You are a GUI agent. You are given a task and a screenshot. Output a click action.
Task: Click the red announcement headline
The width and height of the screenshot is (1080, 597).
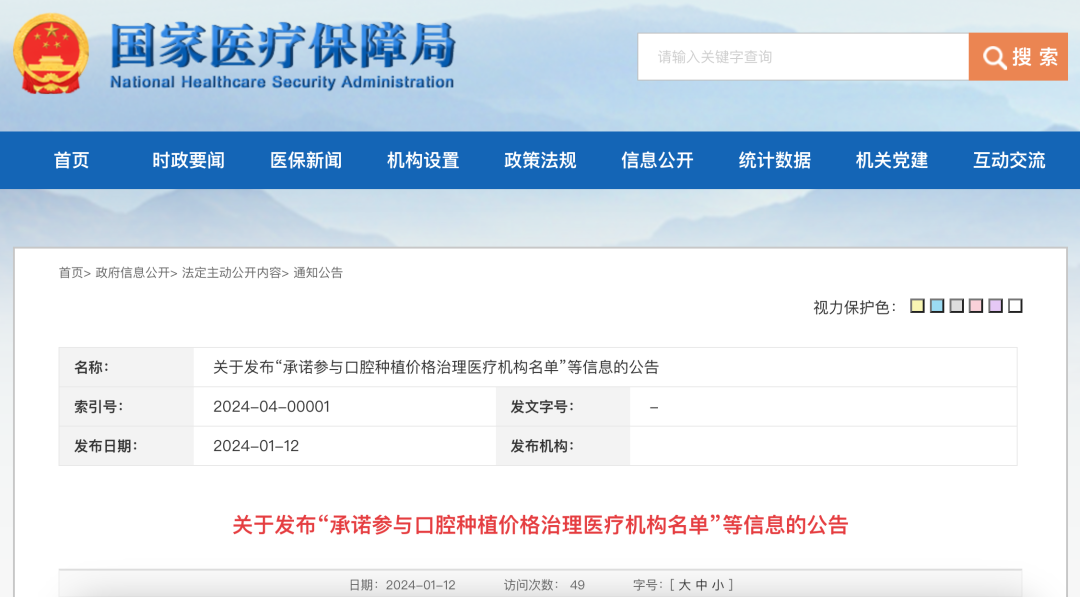click(x=540, y=525)
